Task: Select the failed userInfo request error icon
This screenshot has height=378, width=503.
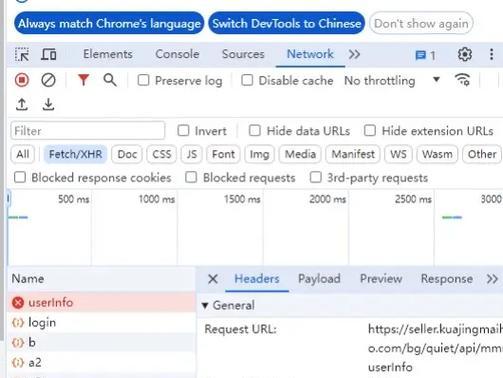Action: (18, 303)
